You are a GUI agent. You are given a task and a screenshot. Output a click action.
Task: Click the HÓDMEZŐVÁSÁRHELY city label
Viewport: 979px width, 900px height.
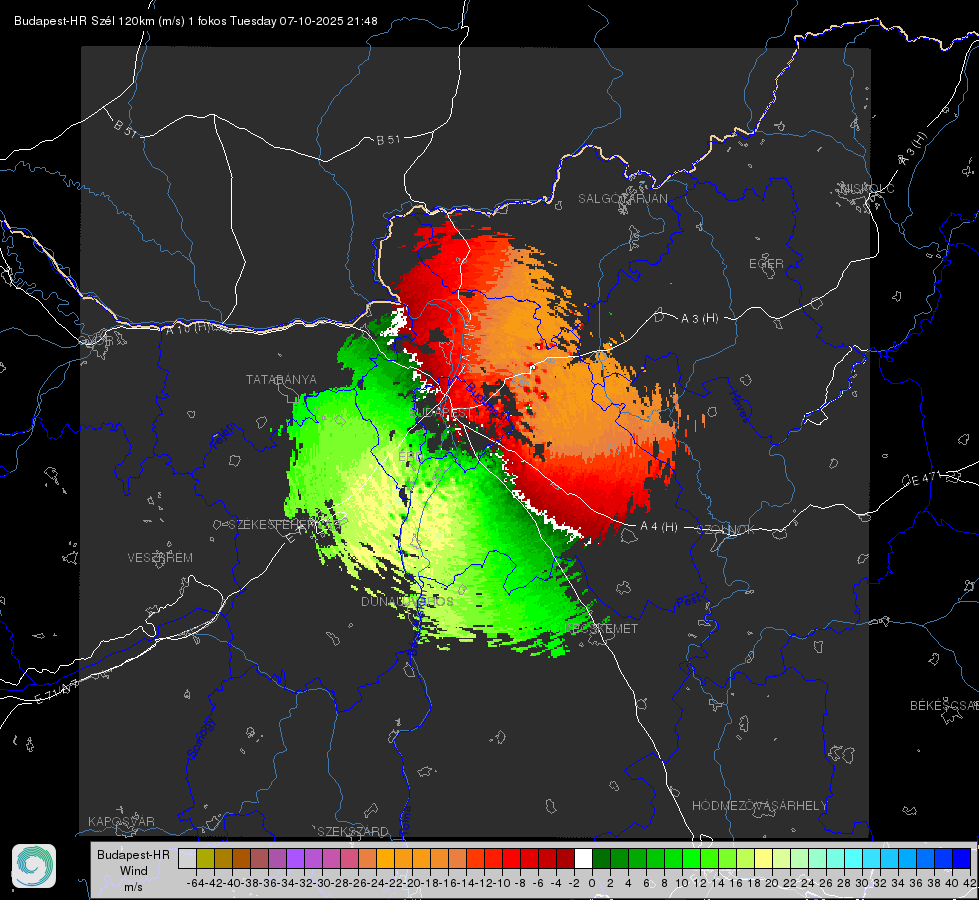[x=759, y=806]
